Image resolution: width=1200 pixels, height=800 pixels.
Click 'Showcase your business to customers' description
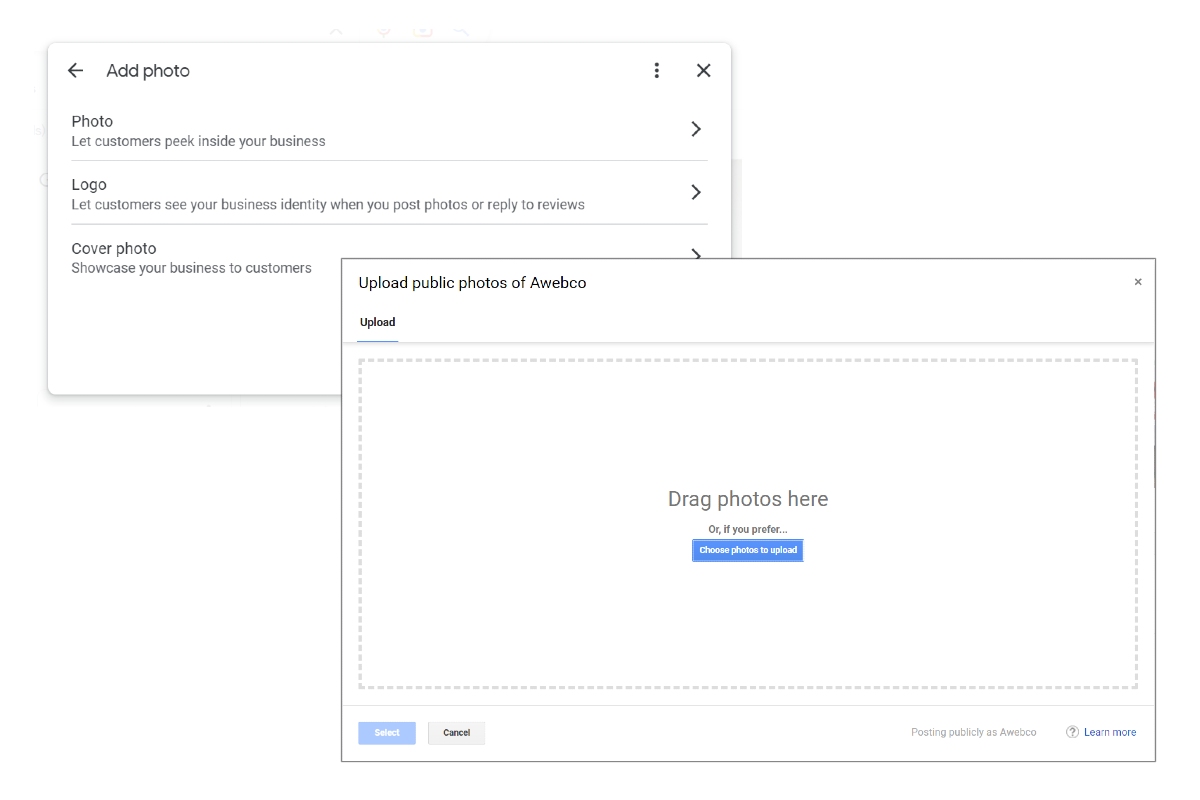click(191, 268)
